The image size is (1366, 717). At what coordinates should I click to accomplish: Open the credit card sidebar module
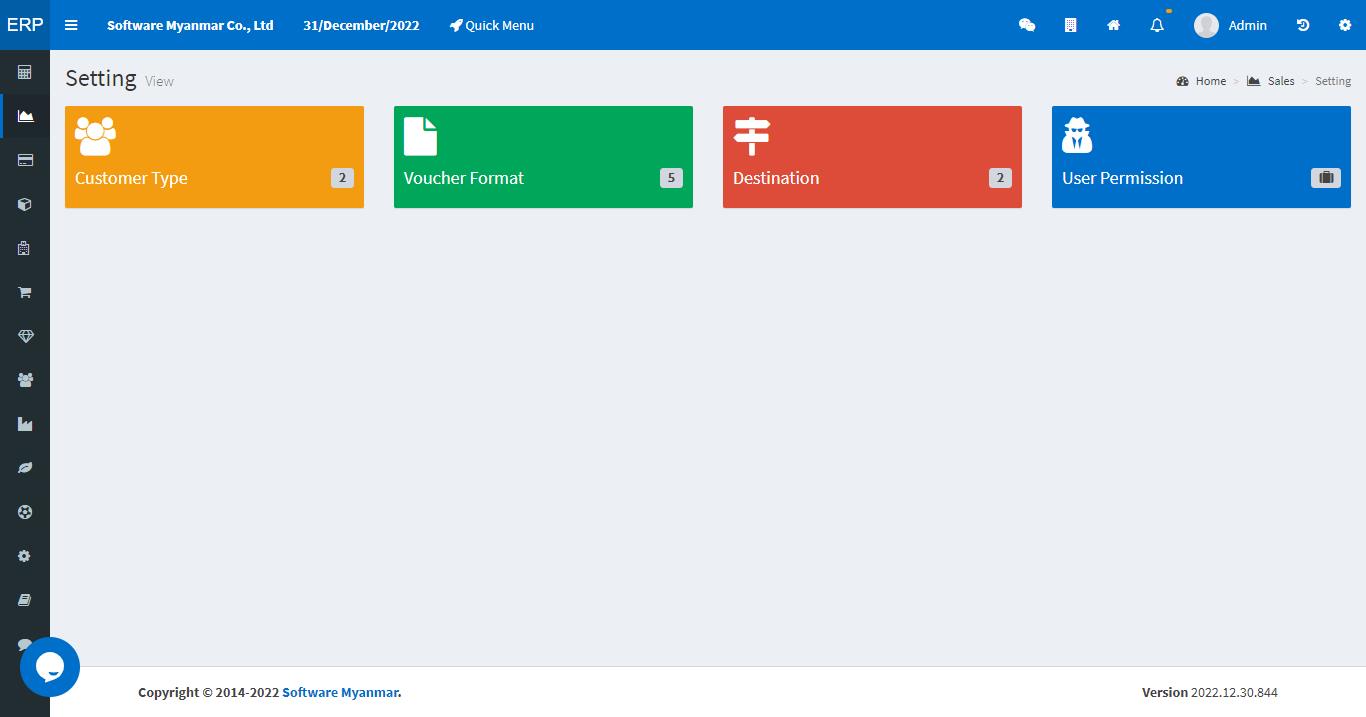(25, 160)
